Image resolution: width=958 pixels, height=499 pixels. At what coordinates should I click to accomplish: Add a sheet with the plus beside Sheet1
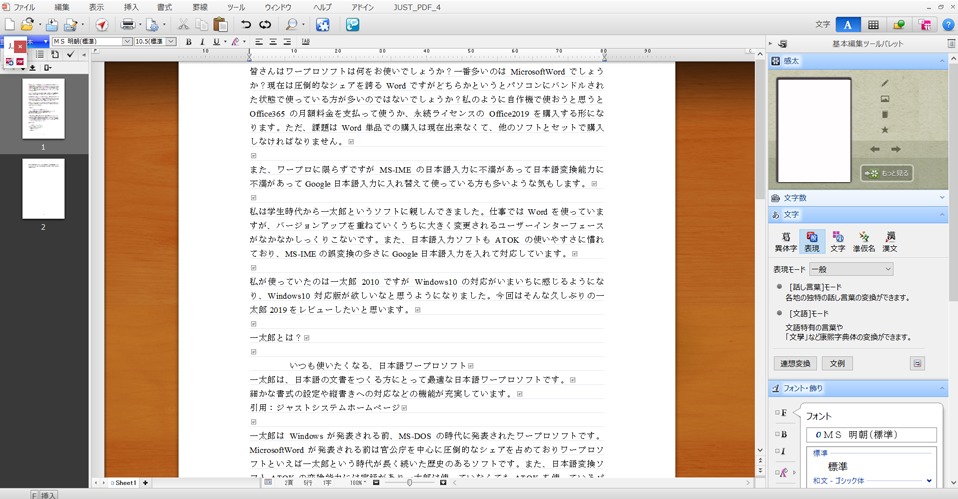pyautogui.click(x=145, y=483)
